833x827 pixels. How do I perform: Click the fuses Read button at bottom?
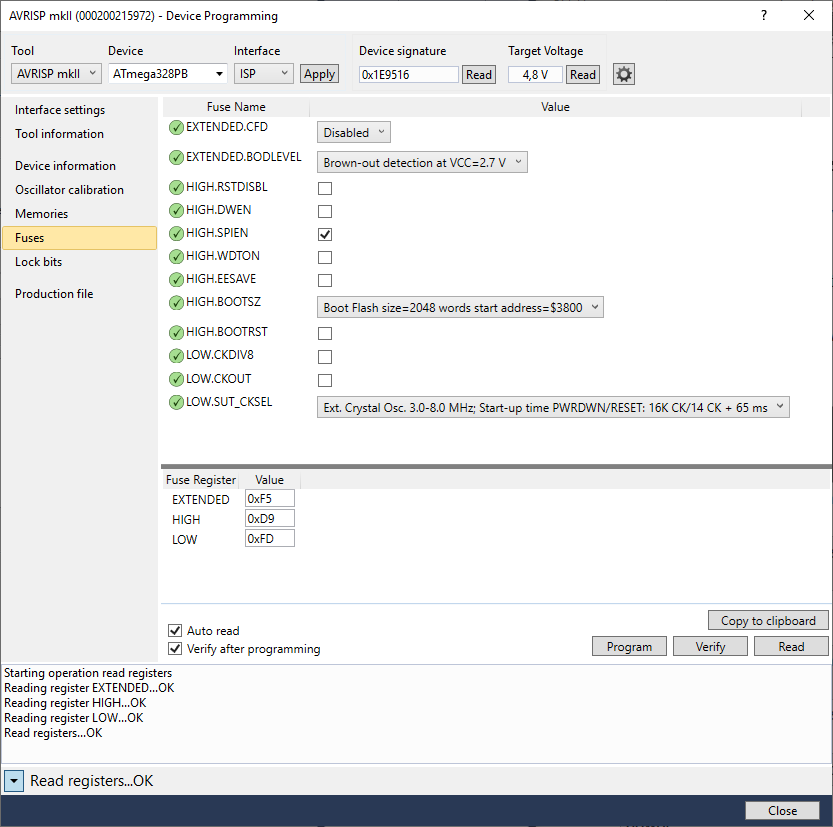pyautogui.click(x=791, y=646)
